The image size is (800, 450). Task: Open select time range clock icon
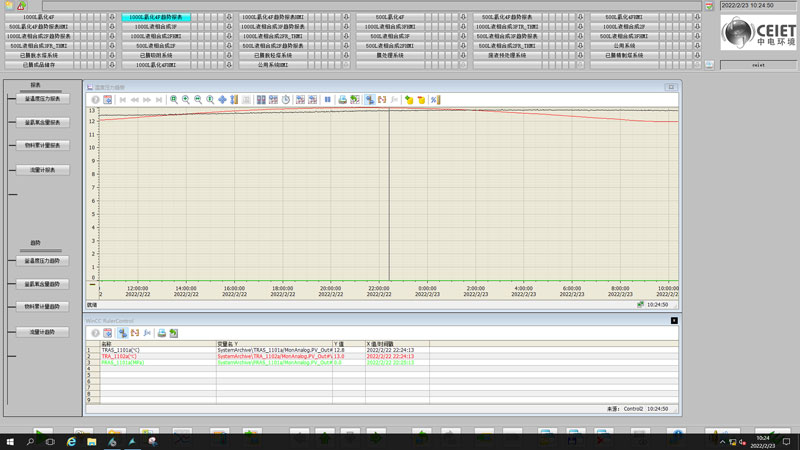286,100
